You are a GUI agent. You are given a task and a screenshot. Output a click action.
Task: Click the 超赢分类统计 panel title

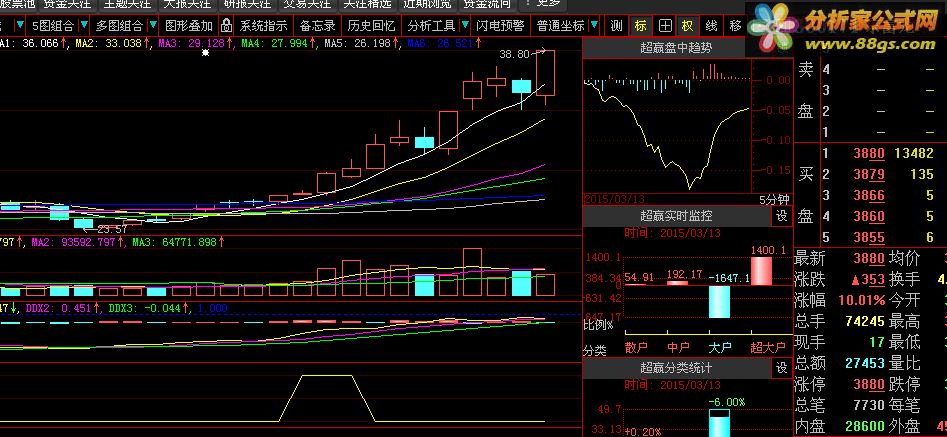[x=676, y=367]
